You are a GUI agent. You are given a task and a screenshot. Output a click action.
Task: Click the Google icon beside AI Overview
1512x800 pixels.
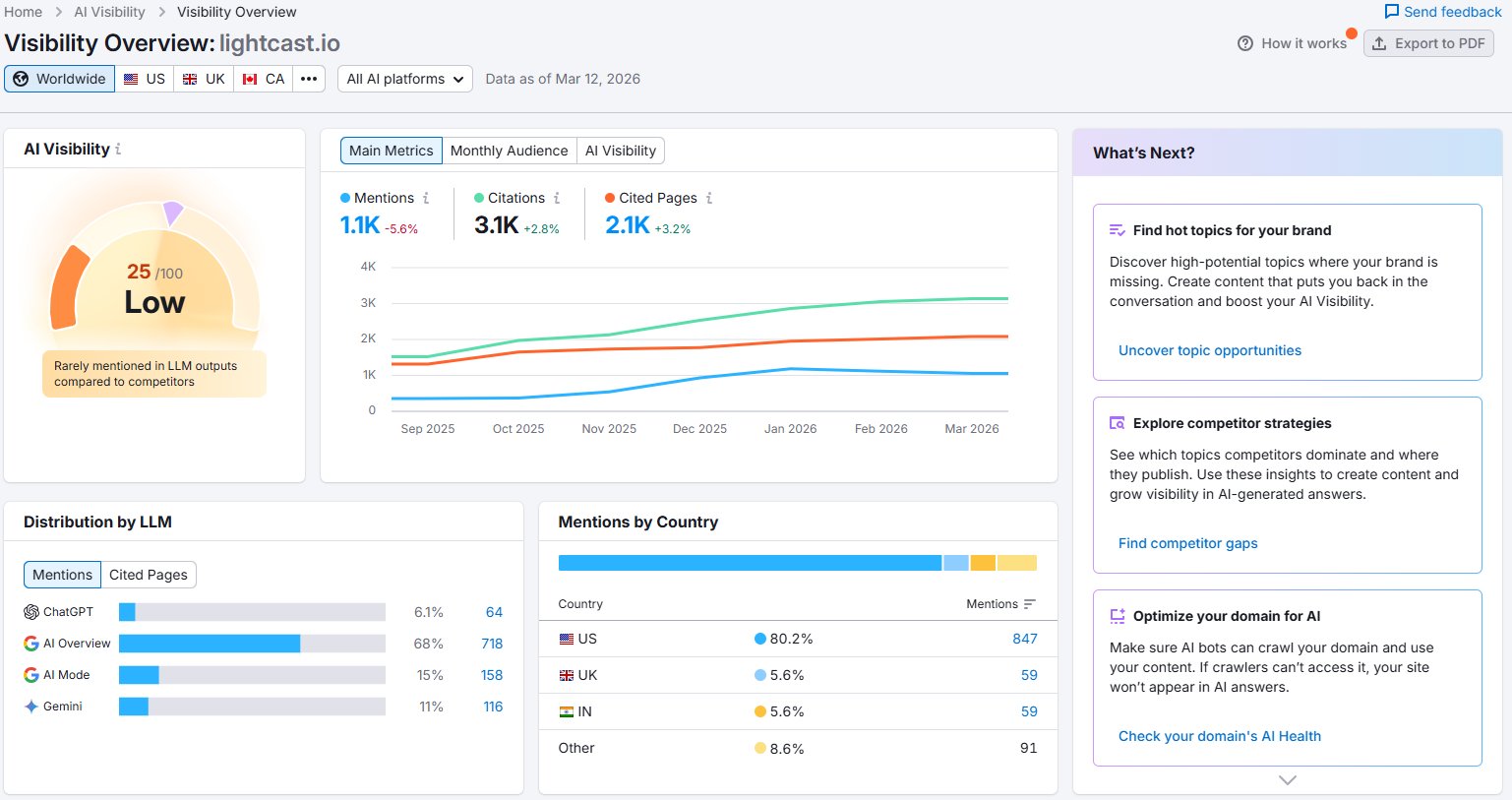[x=31, y=644]
